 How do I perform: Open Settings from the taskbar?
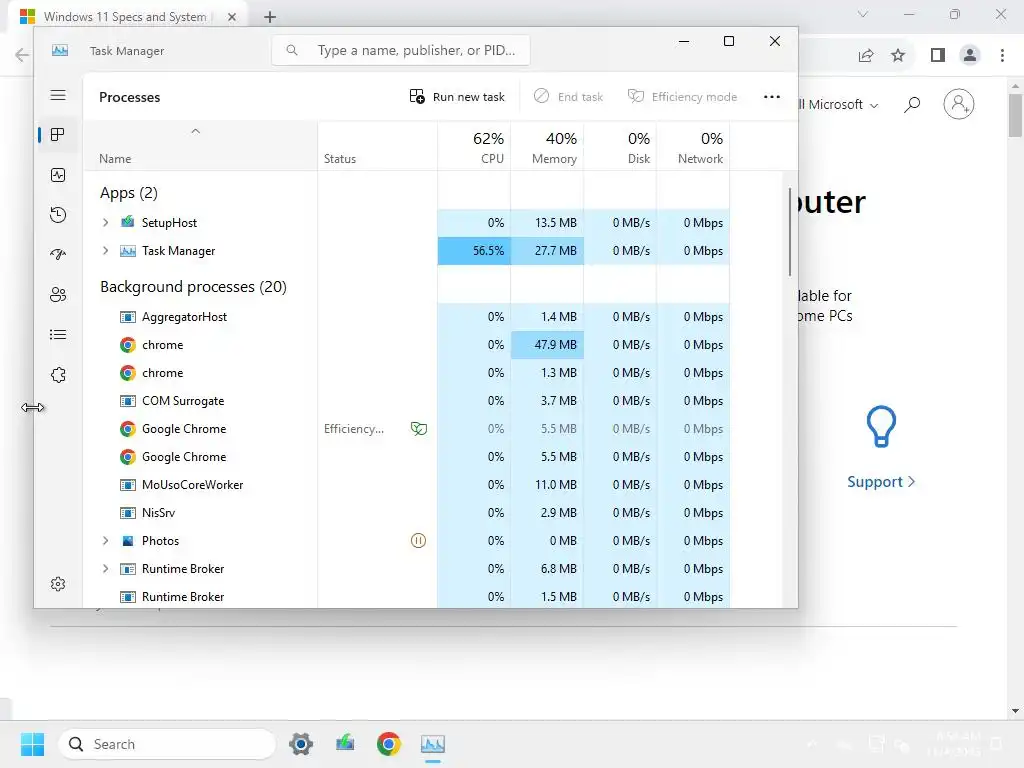point(301,744)
